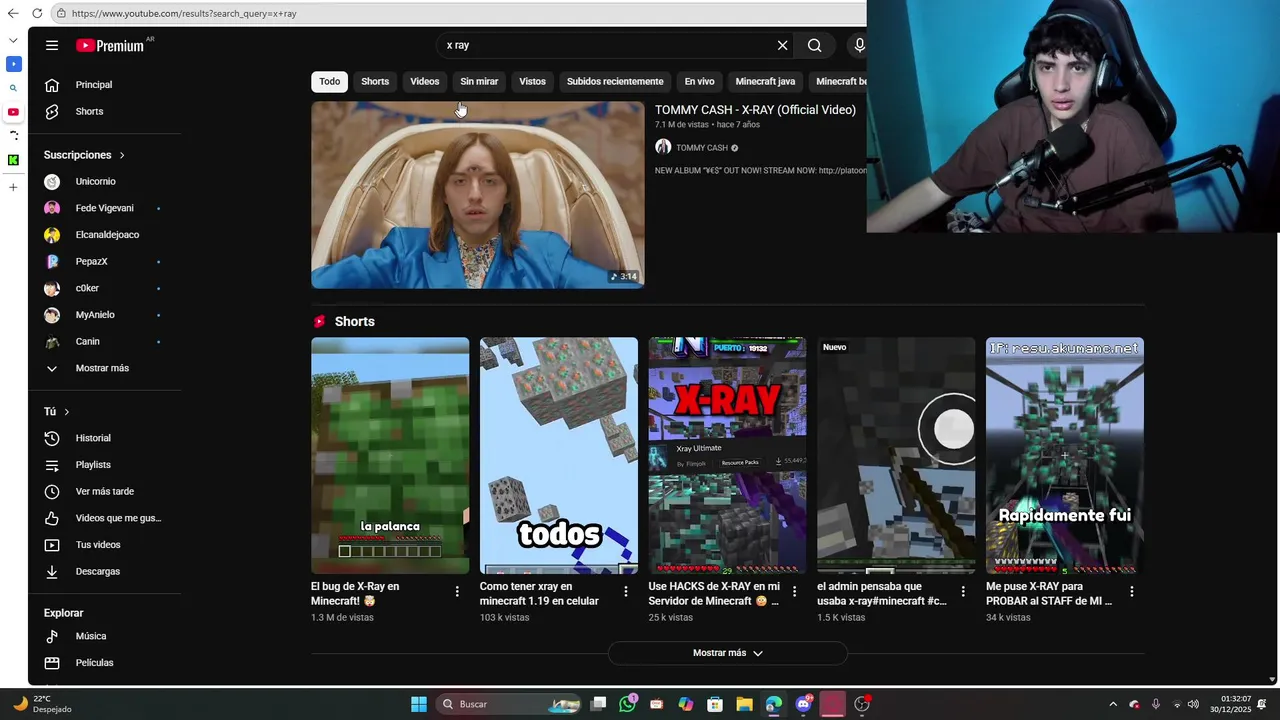Select the Sin mirar filter chip
The width and height of the screenshot is (1280, 720).
point(479,81)
